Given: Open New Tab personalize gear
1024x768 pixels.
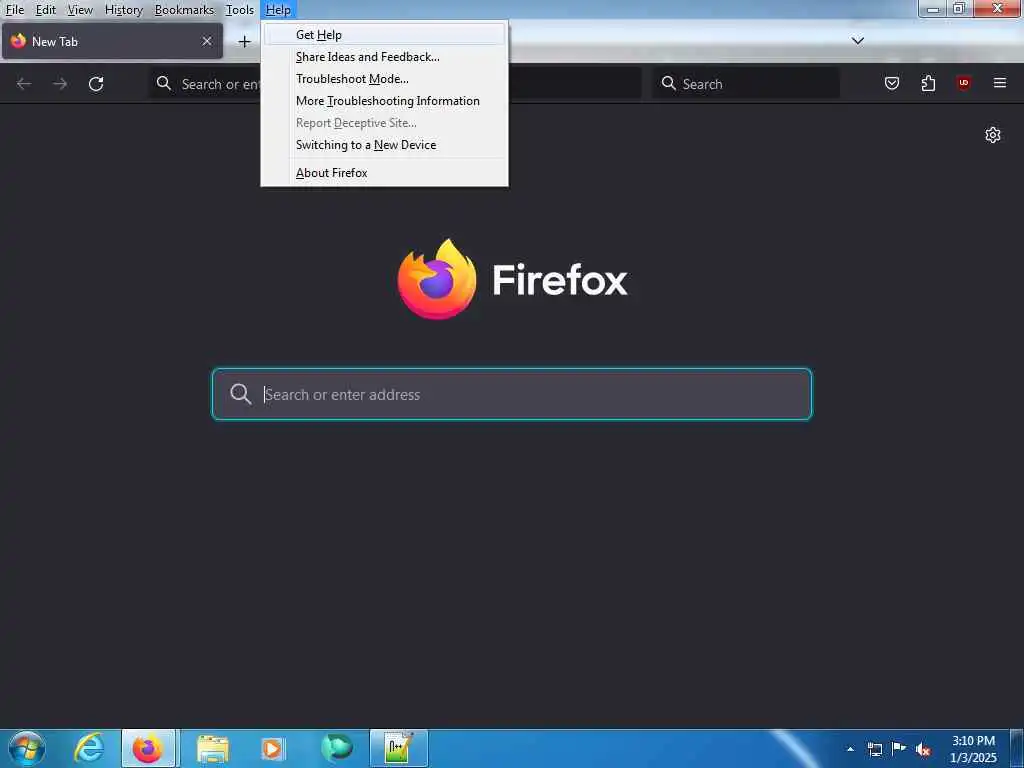Looking at the screenshot, I should coord(993,135).
